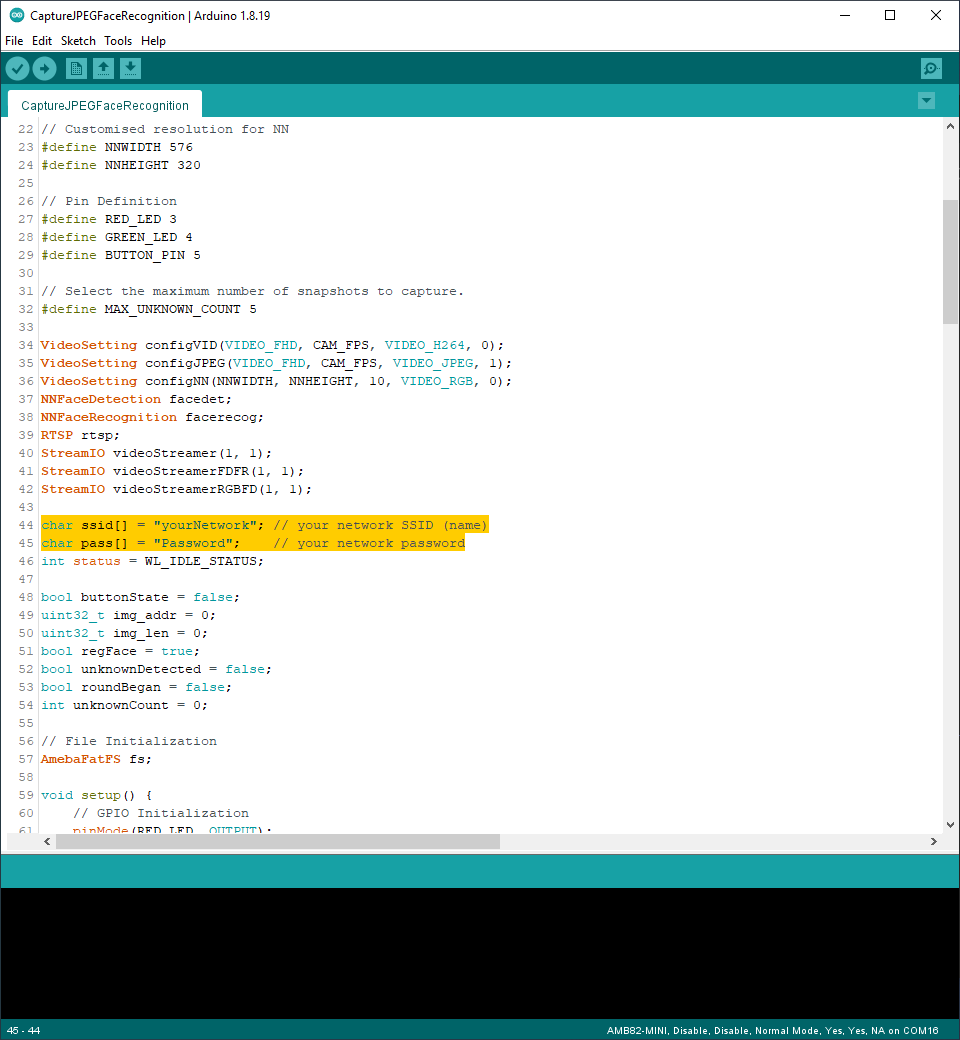Click the horizontal scrollbar right arrow
Viewport: 960px width, 1040px height.
pyautogui.click(x=933, y=842)
